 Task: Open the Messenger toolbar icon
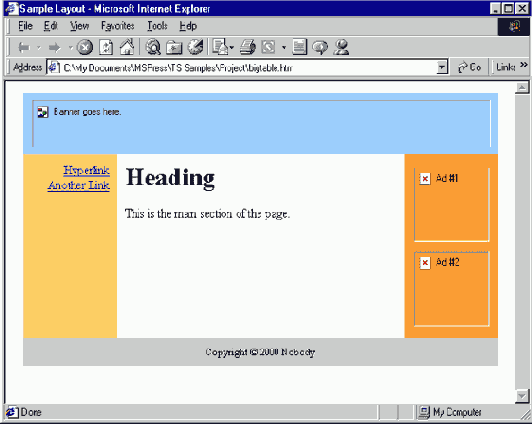pyautogui.click(x=341, y=47)
